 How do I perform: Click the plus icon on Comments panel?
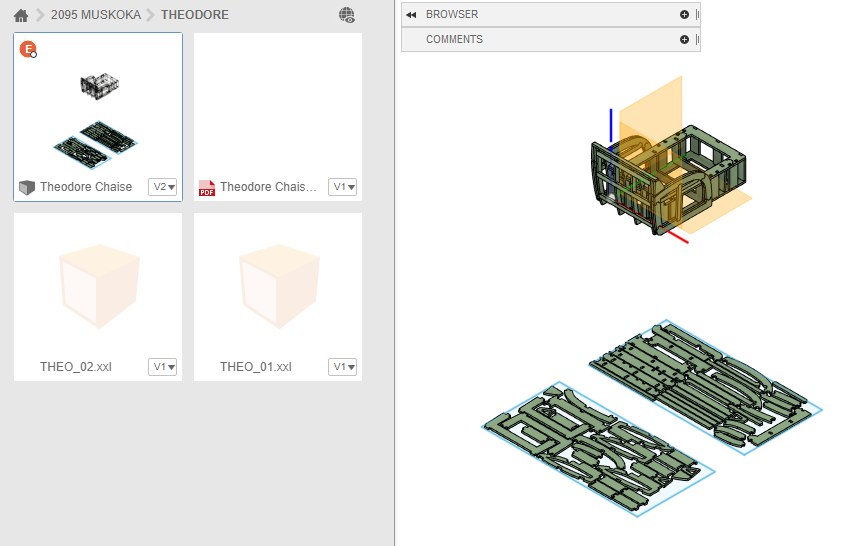[684, 40]
